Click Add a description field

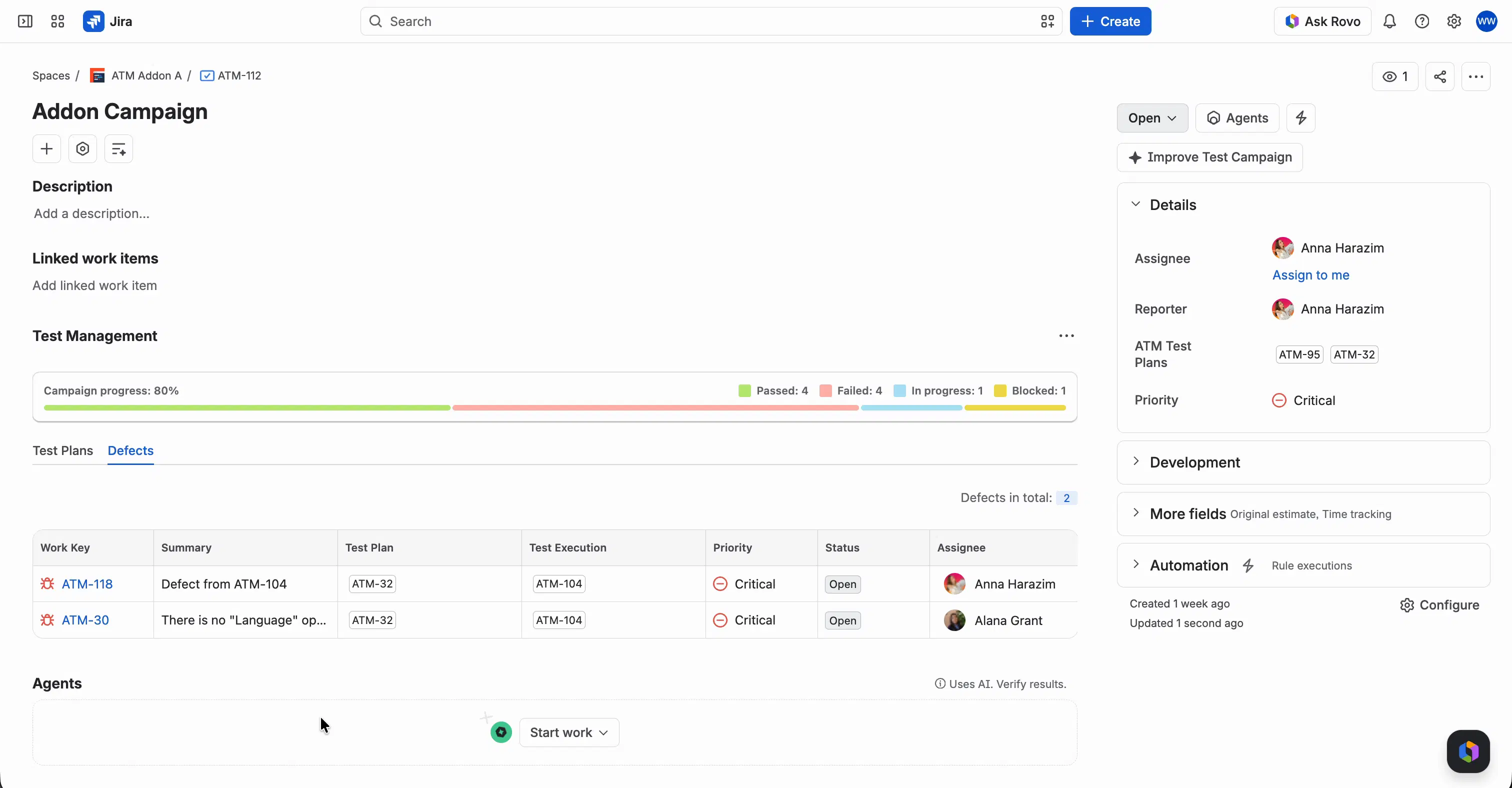click(91, 213)
